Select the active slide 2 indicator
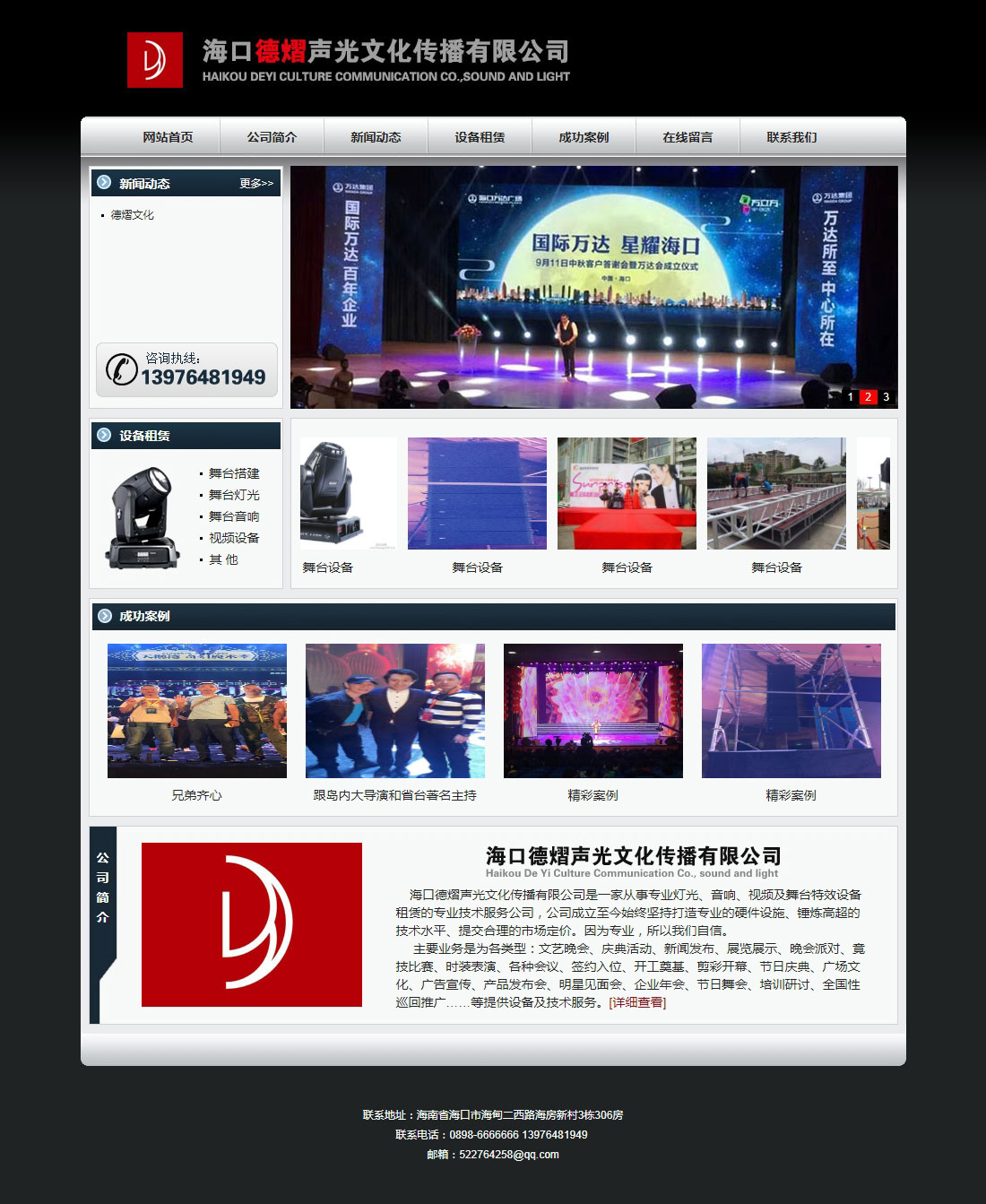 click(868, 397)
